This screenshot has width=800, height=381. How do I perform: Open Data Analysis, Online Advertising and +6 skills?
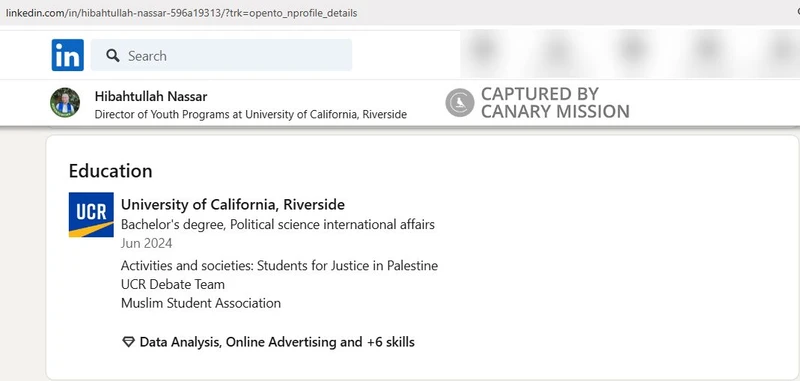coord(277,342)
